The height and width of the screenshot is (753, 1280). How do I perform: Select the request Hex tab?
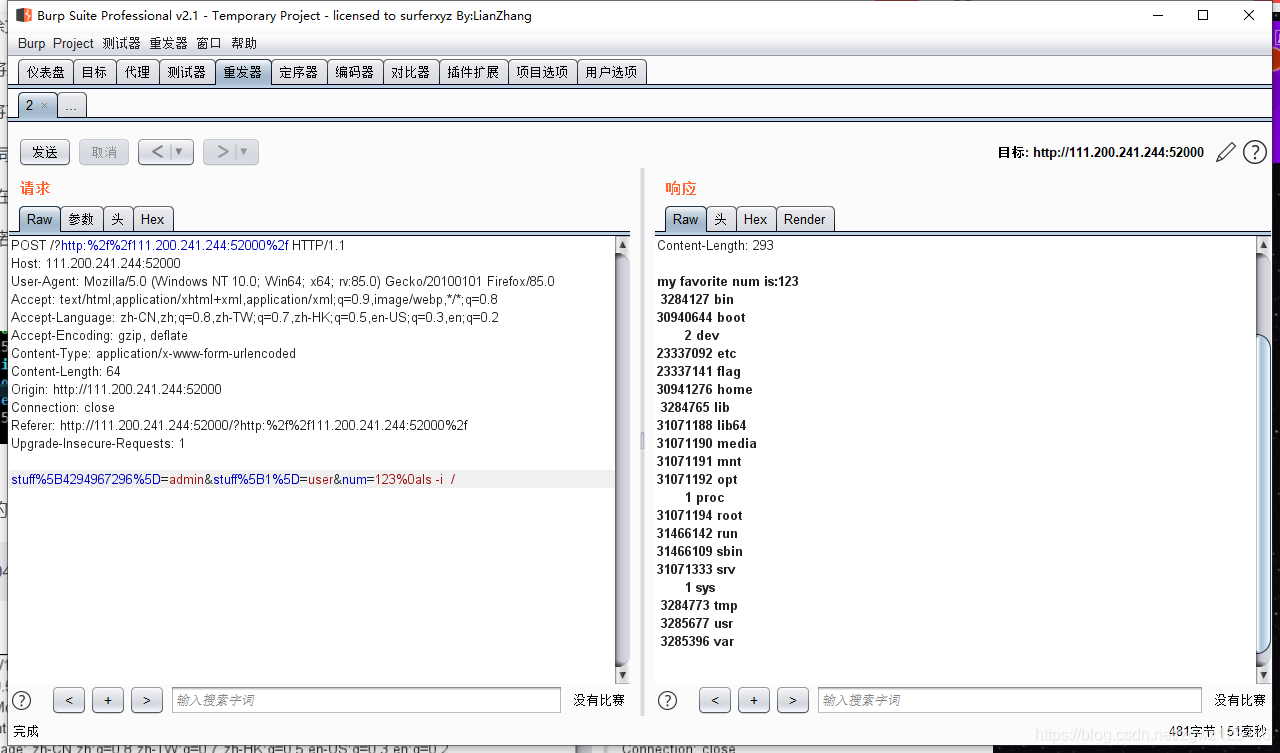[152, 219]
